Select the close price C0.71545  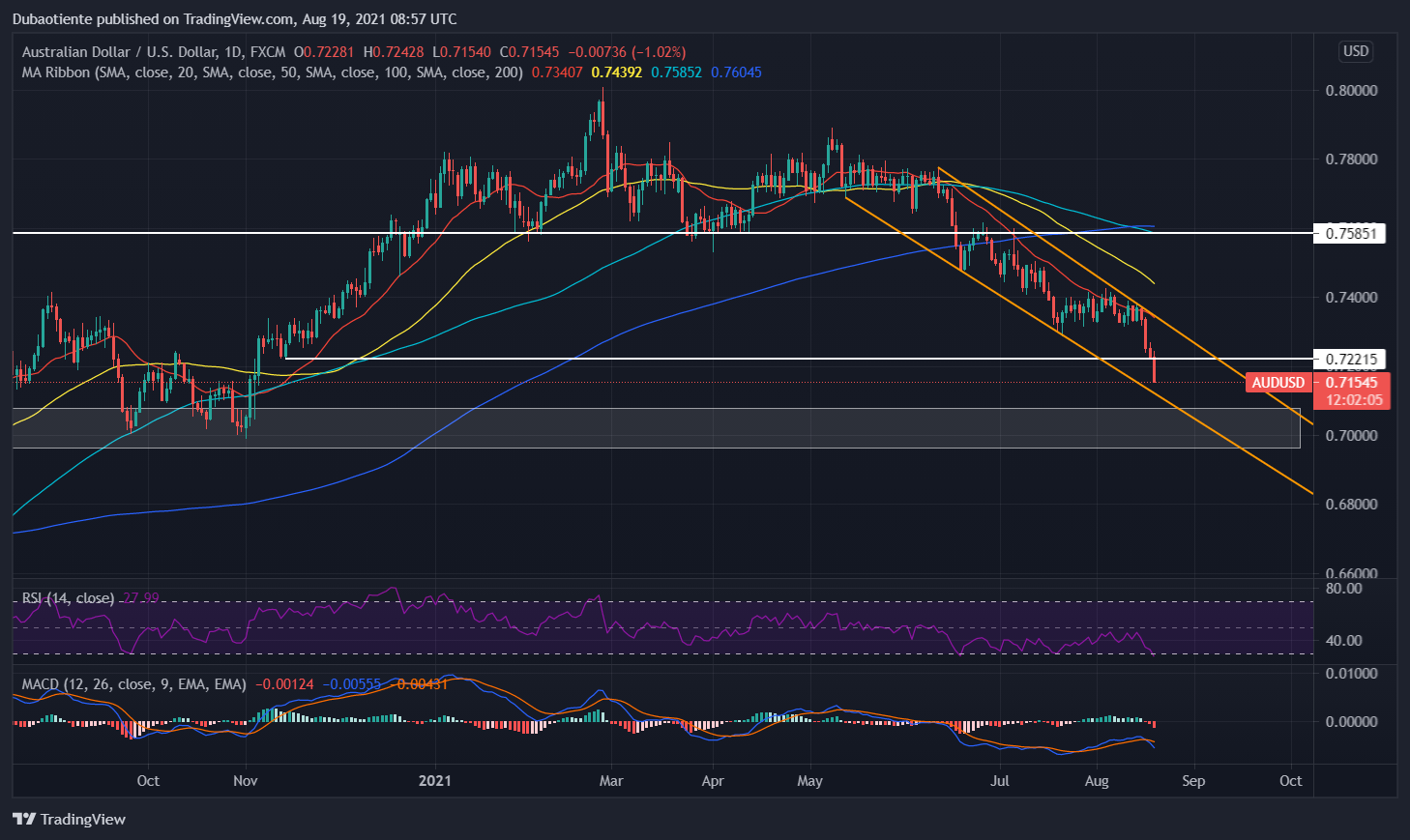[529, 52]
